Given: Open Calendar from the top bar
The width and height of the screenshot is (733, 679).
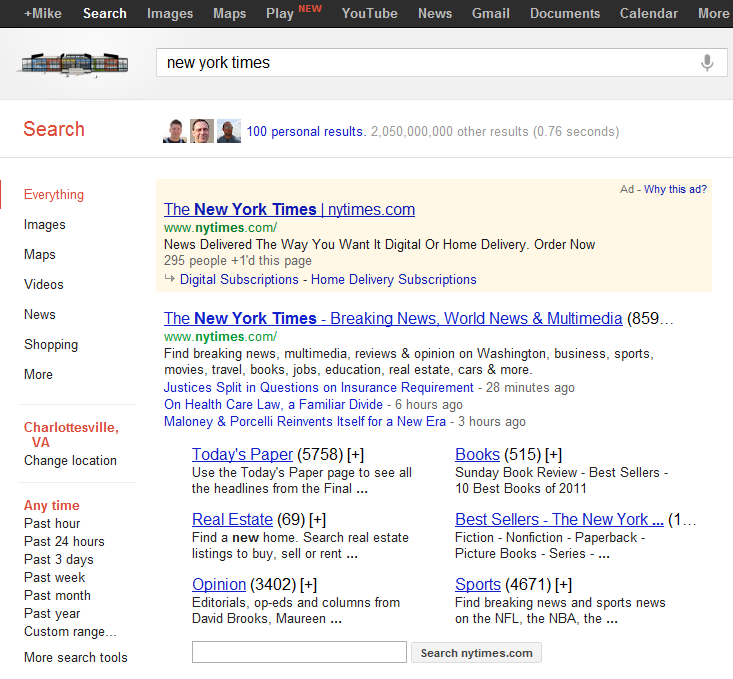Looking at the screenshot, I should (648, 13).
